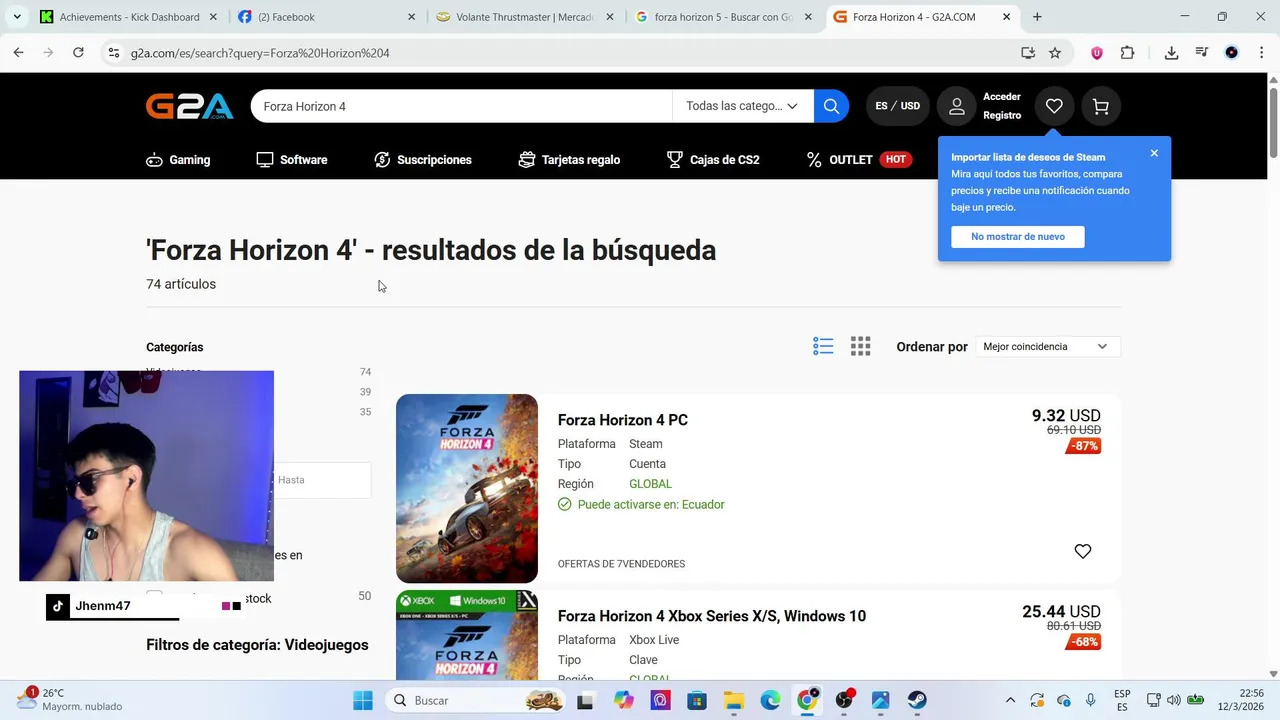The image size is (1280, 720).
Task: Open the Software menu
Action: 292,160
